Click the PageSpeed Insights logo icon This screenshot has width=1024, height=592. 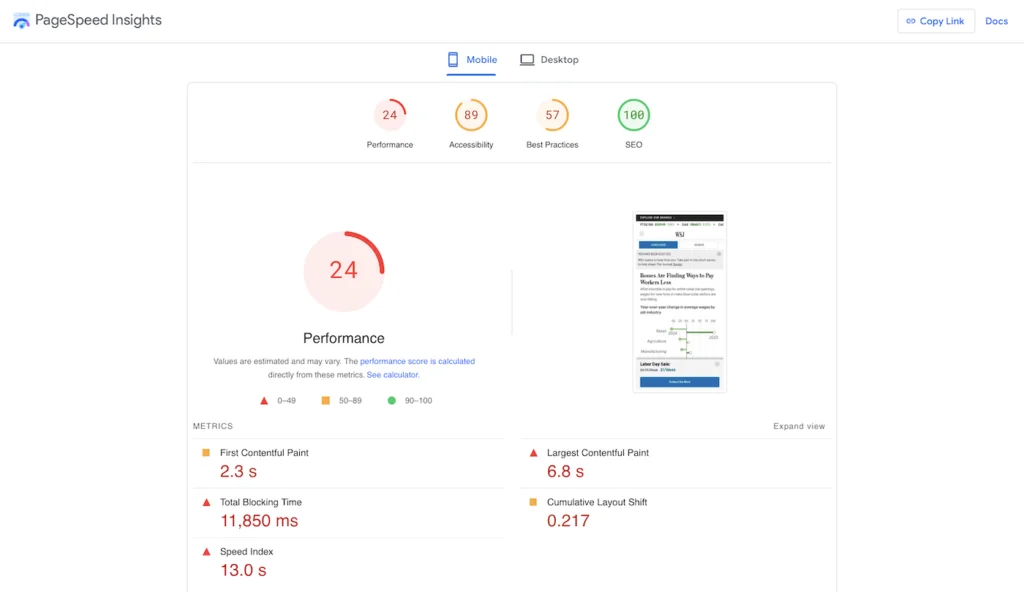coord(21,20)
